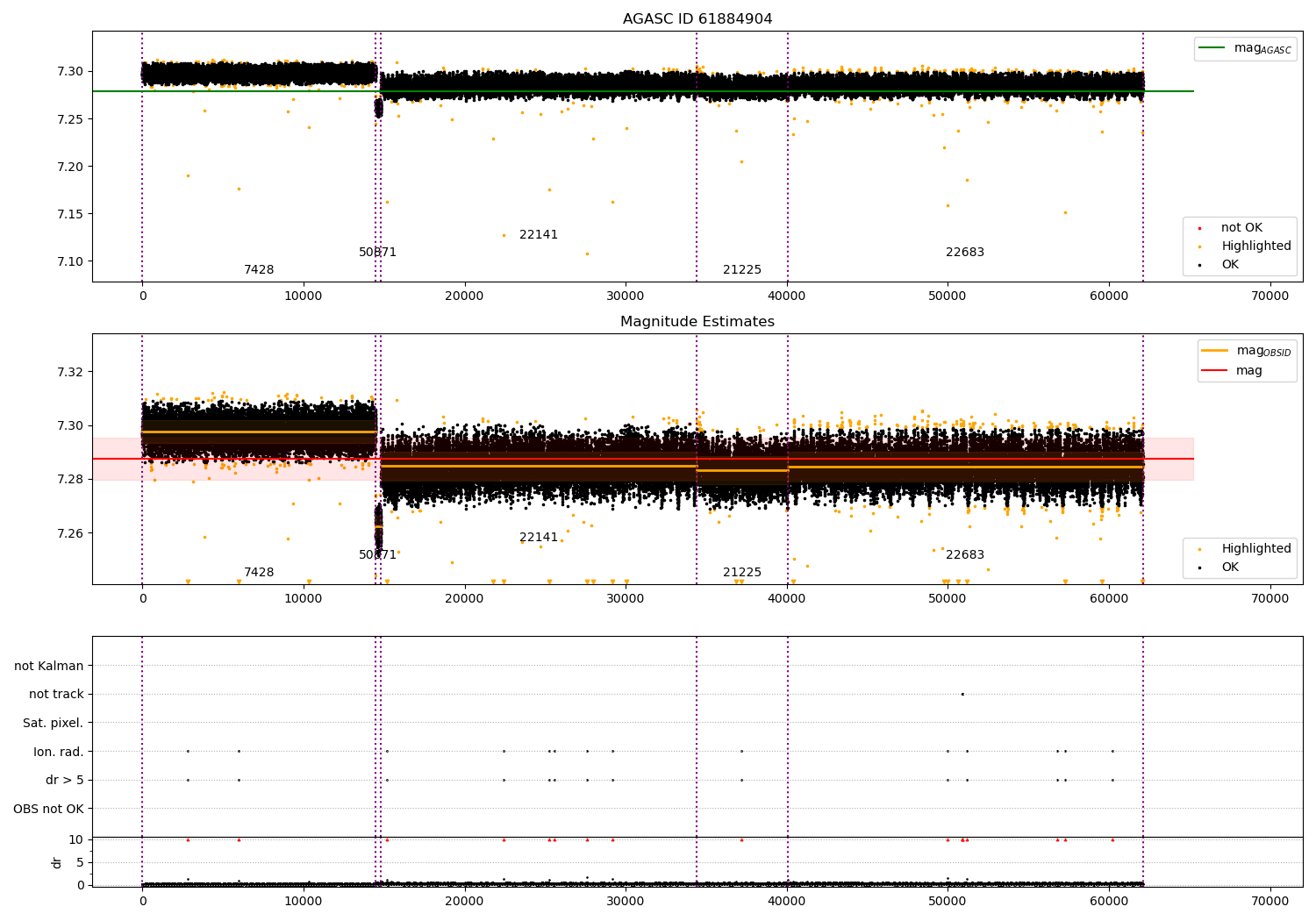Click the 30000 x-axis tick in Magnitude Estimates plot

click(x=626, y=599)
